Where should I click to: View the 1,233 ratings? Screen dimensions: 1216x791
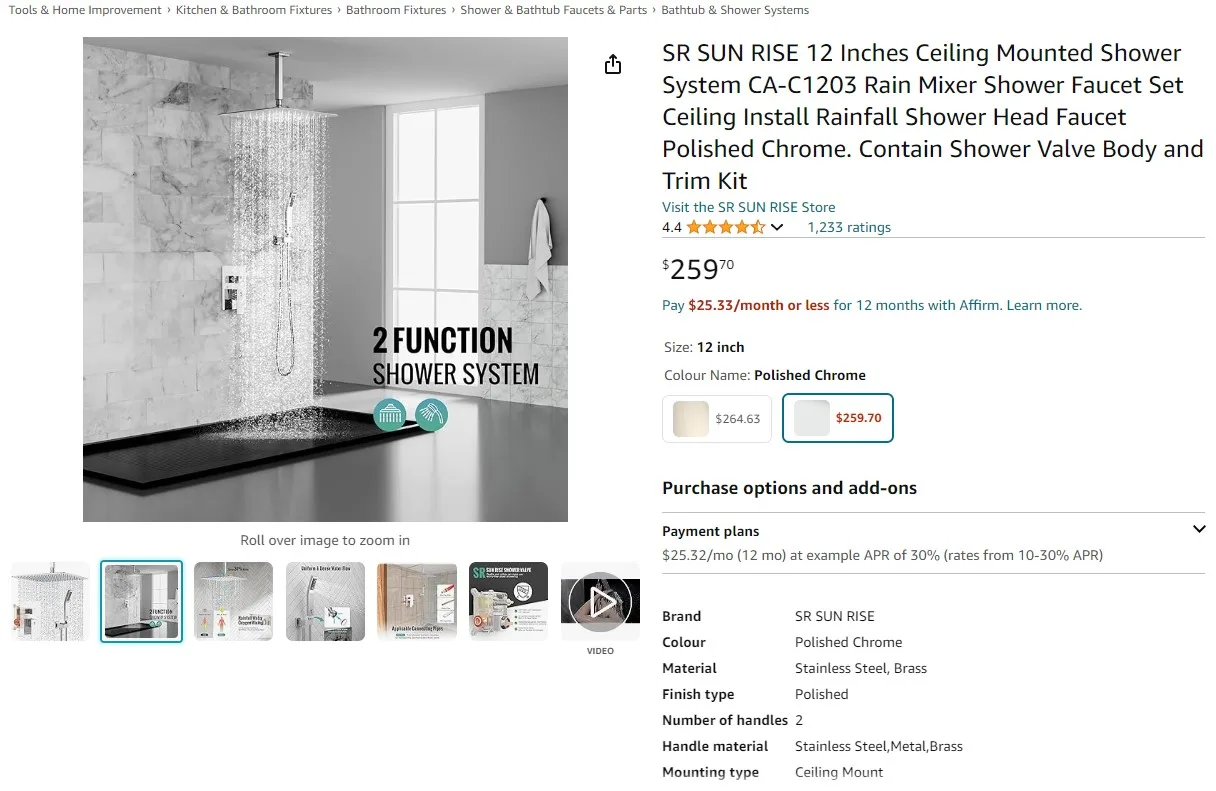(848, 227)
